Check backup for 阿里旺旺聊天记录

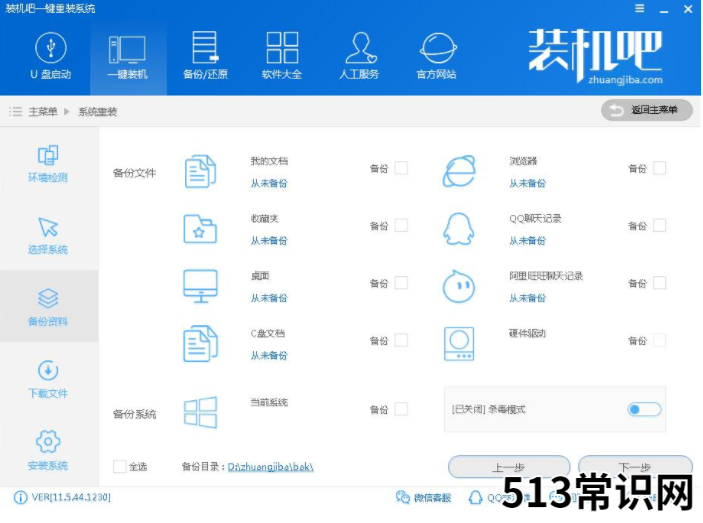point(660,283)
